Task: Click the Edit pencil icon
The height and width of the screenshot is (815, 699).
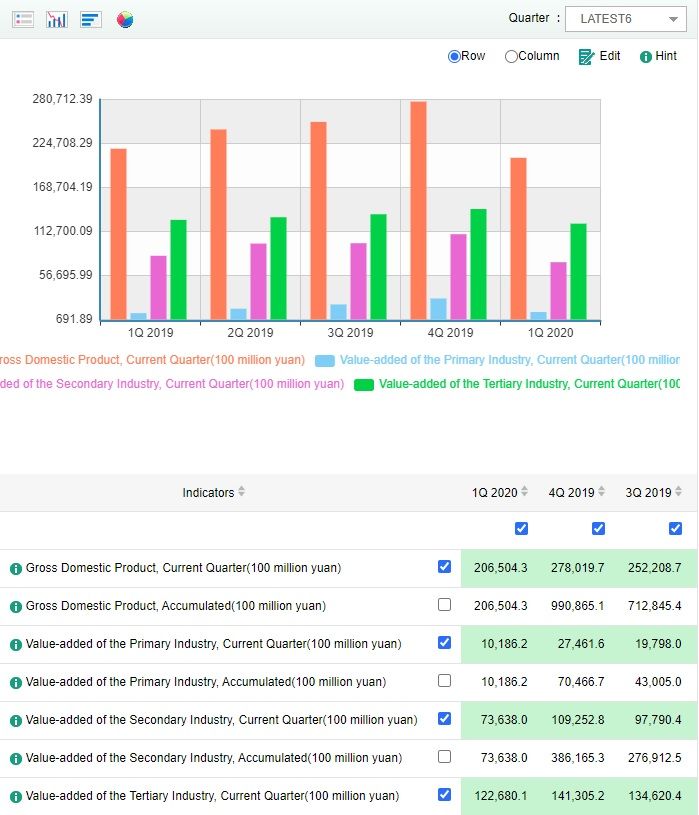Action: [x=587, y=57]
